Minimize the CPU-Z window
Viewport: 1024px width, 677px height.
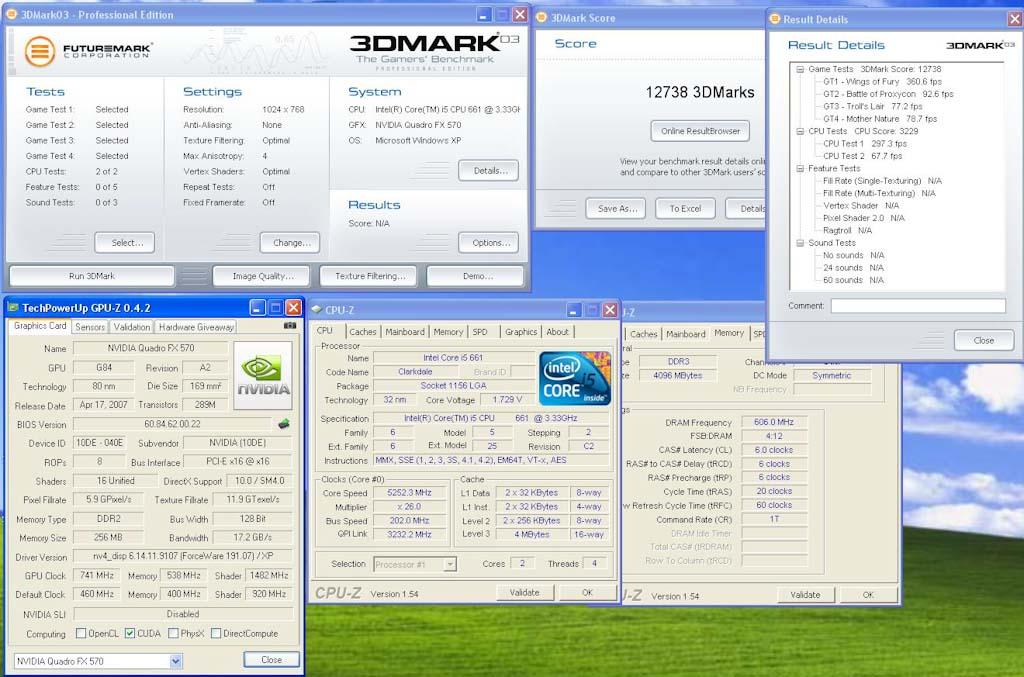(x=573, y=310)
